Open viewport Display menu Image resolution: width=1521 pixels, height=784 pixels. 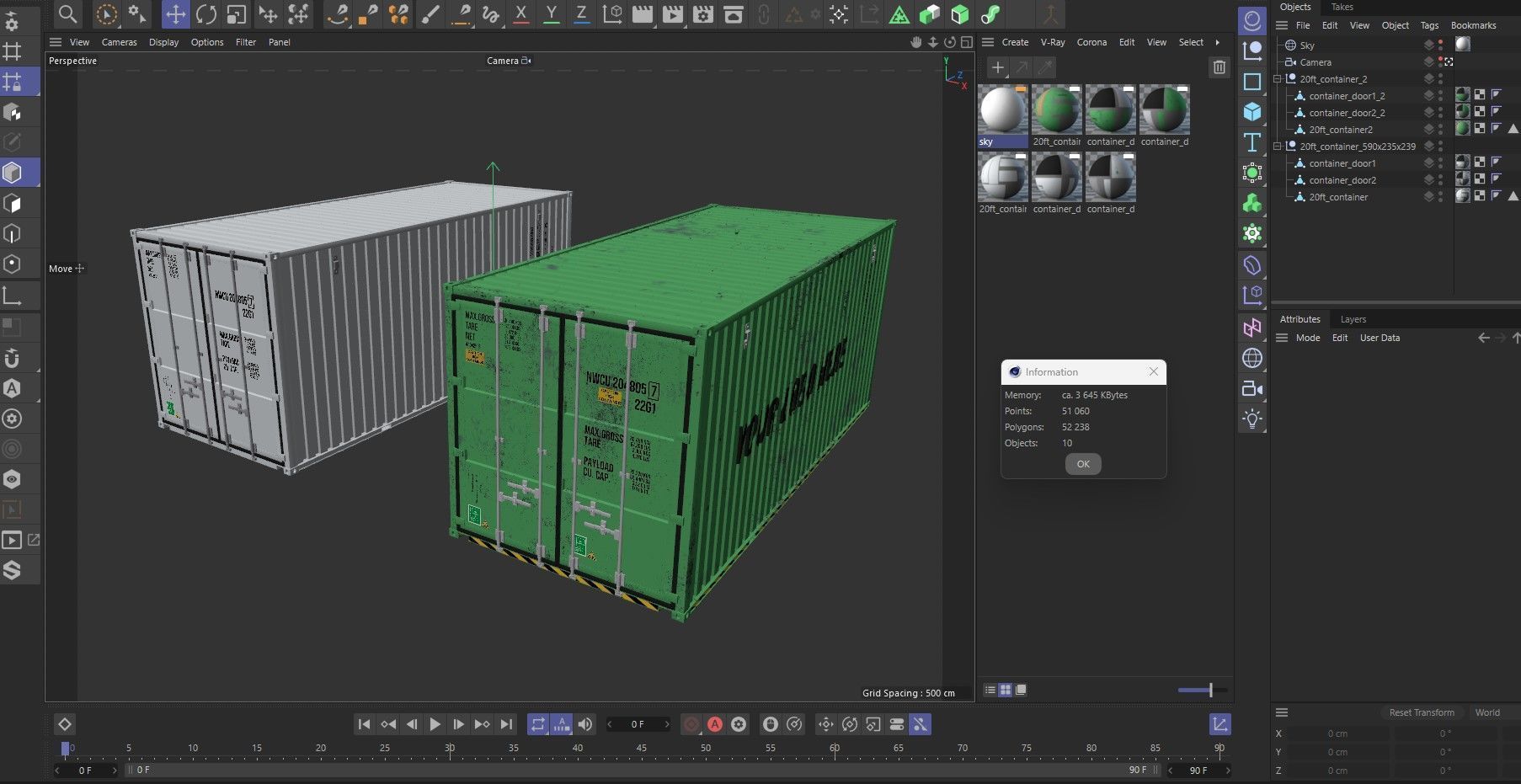pos(163,42)
